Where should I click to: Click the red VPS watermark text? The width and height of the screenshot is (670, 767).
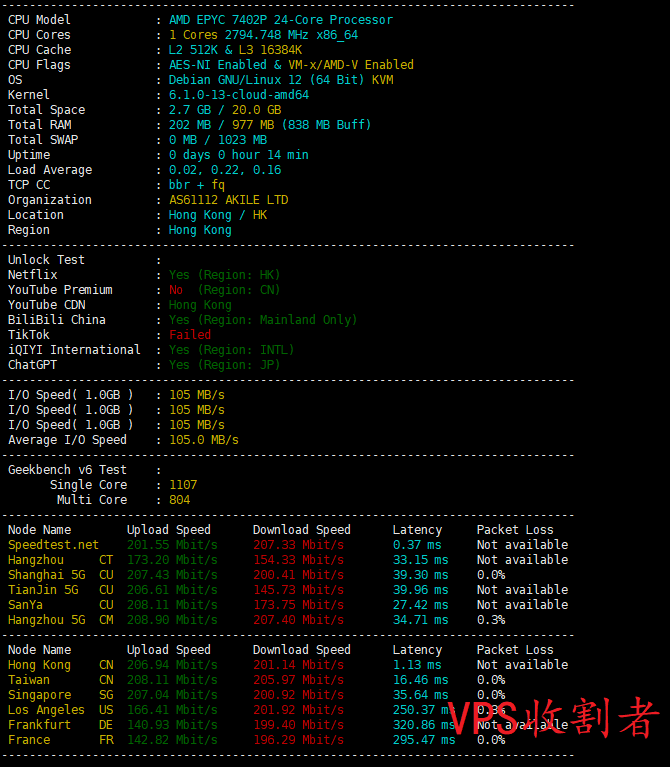[553, 717]
